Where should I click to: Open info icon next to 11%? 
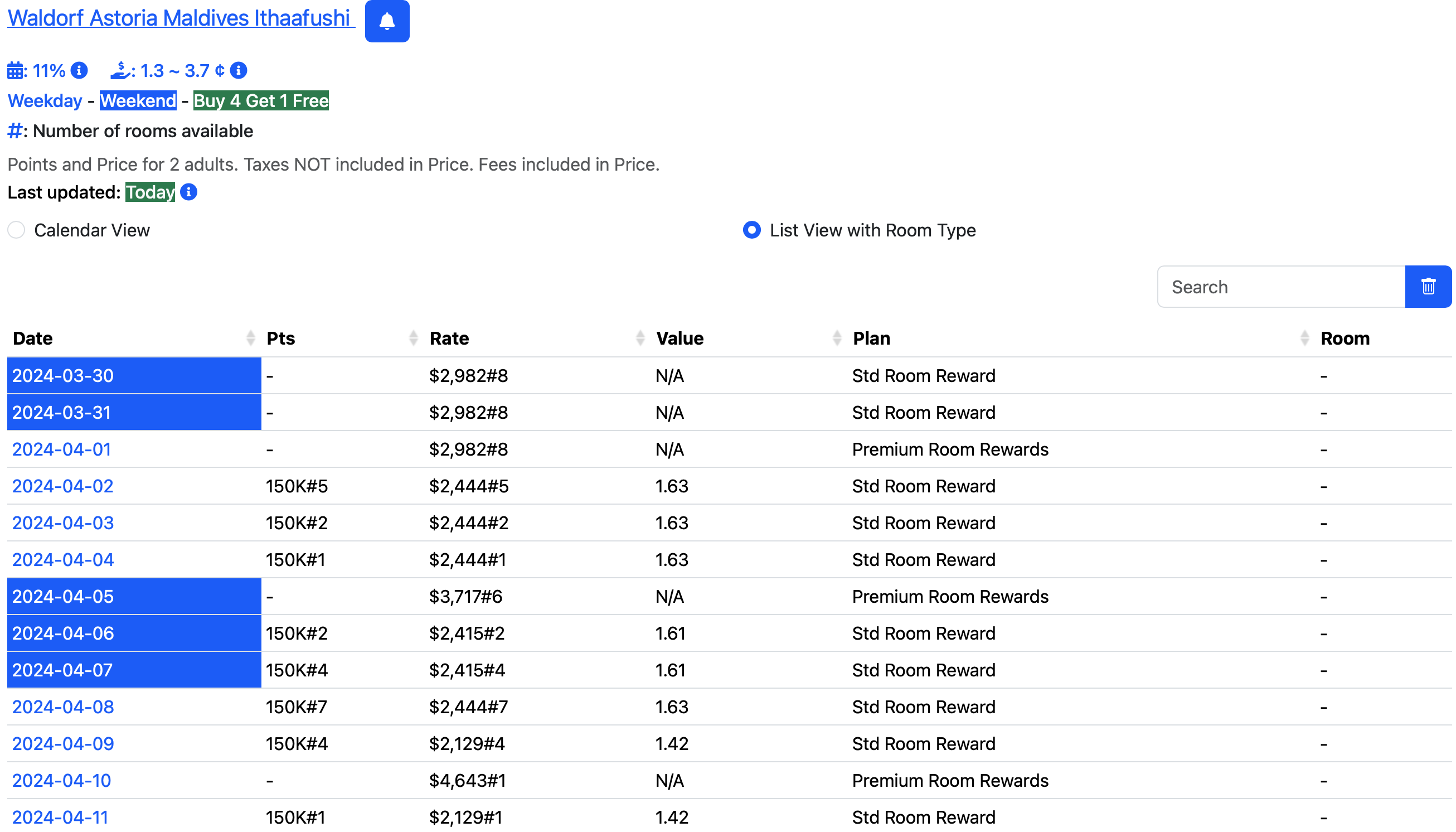(x=79, y=70)
